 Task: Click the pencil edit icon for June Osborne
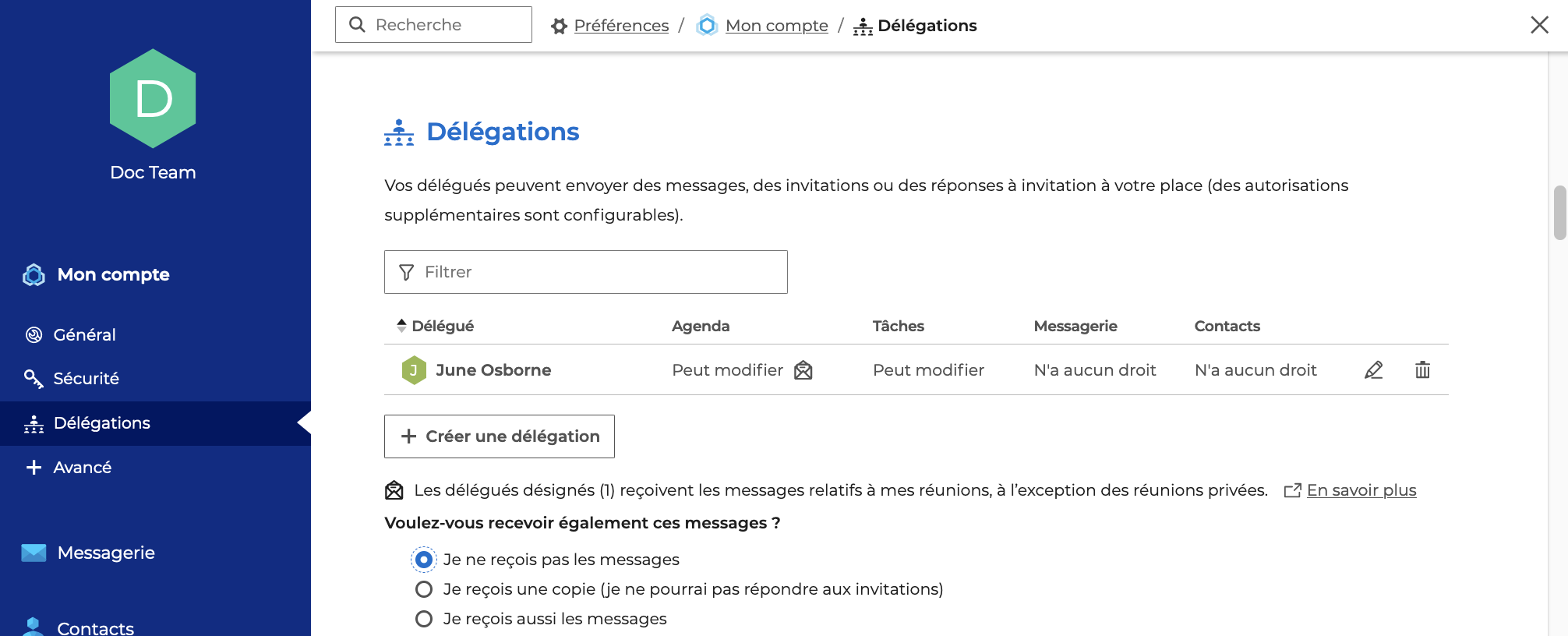pos(1373,370)
